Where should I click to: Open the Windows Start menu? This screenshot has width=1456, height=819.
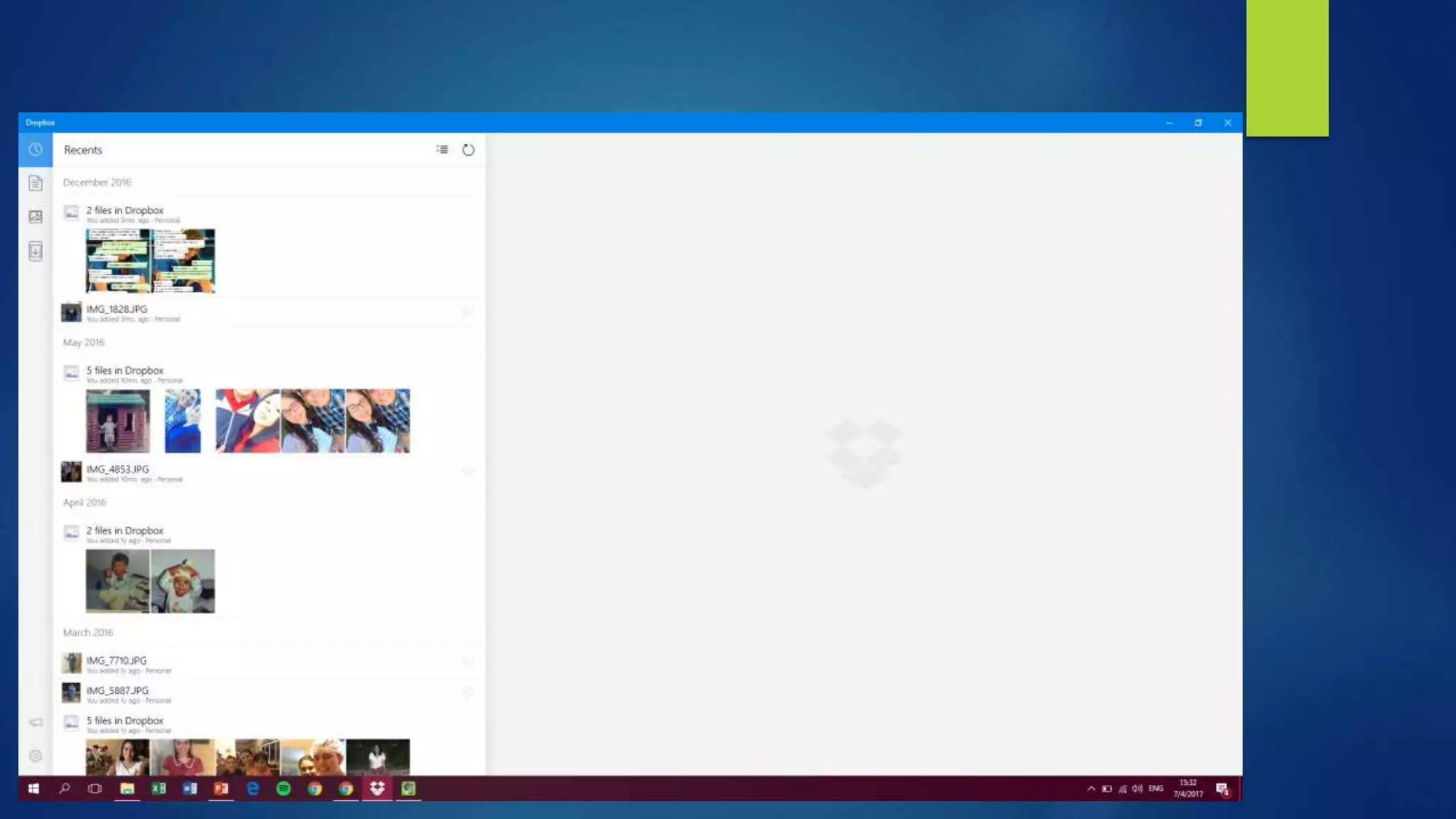tap(33, 788)
